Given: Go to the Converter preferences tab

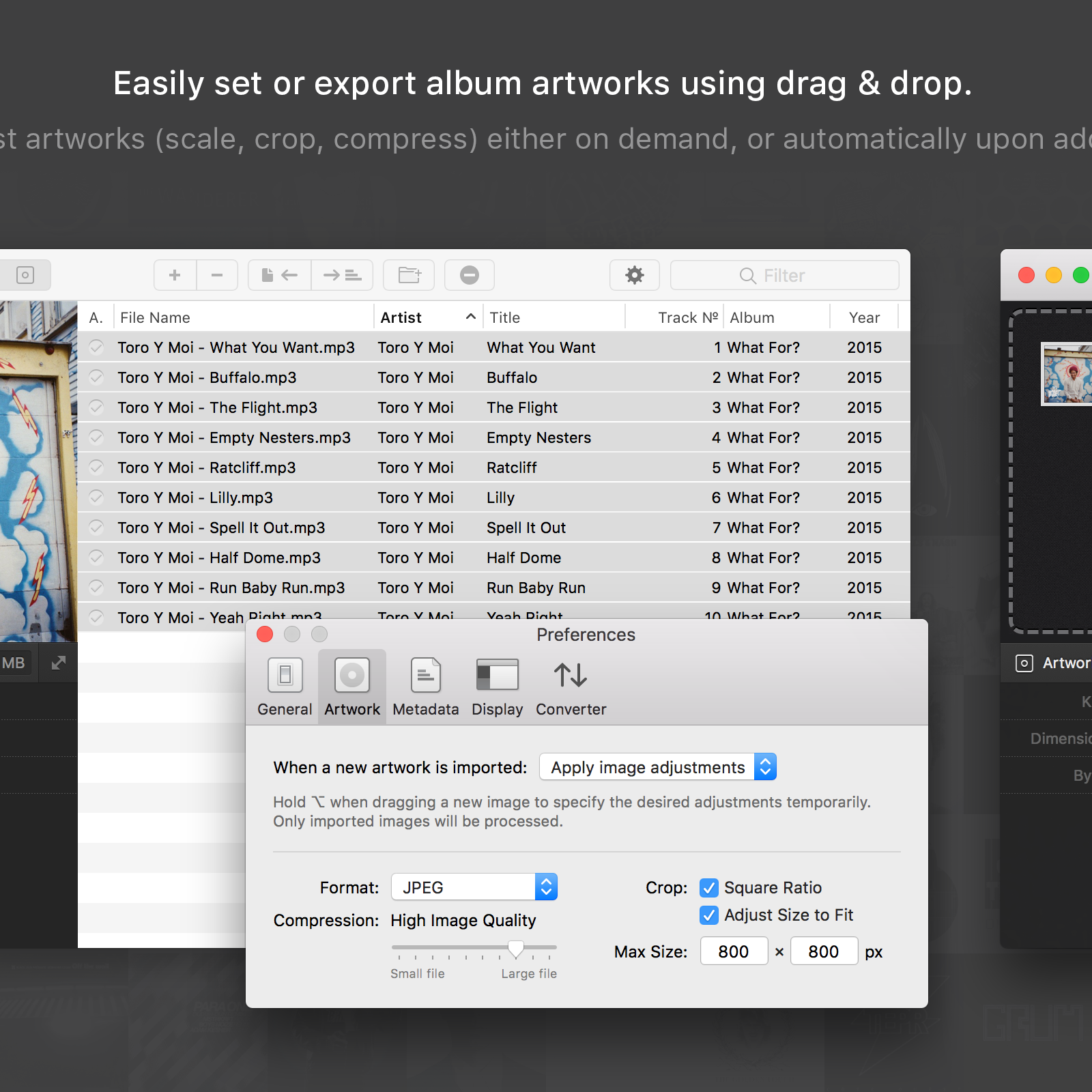Looking at the screenshot, I should [x=571, y=687].
